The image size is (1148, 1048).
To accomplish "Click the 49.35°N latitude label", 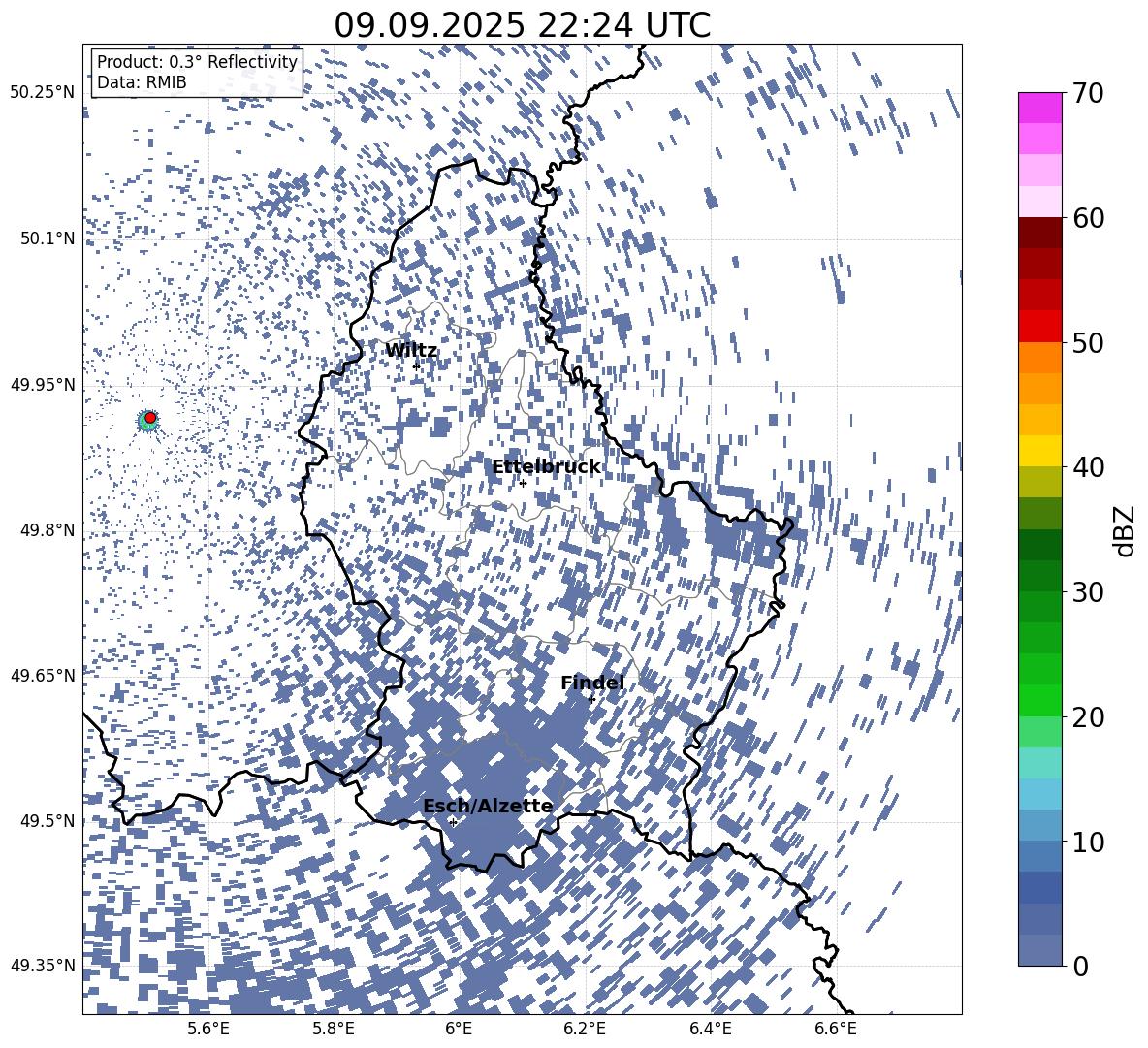I will coord(43,966).
